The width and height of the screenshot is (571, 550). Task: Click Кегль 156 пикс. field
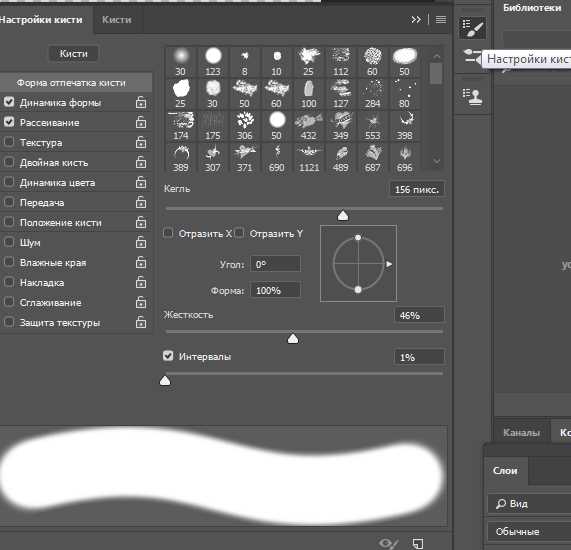coord(417,189)
